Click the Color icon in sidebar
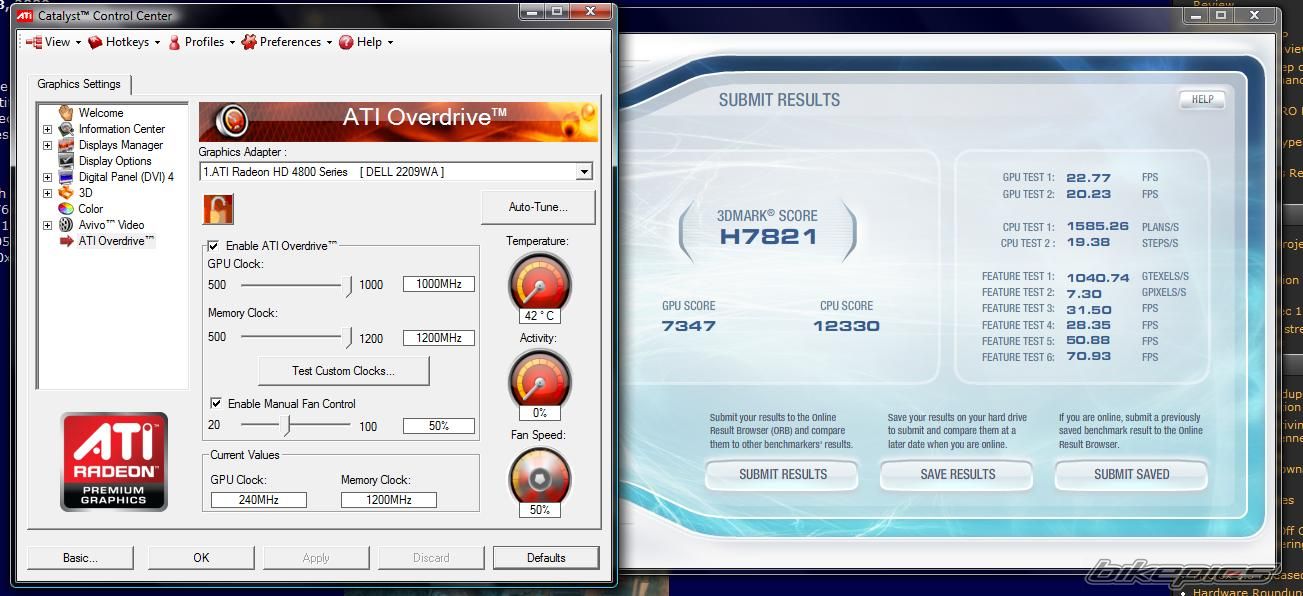1303x596 pixels. click(66, 209)
